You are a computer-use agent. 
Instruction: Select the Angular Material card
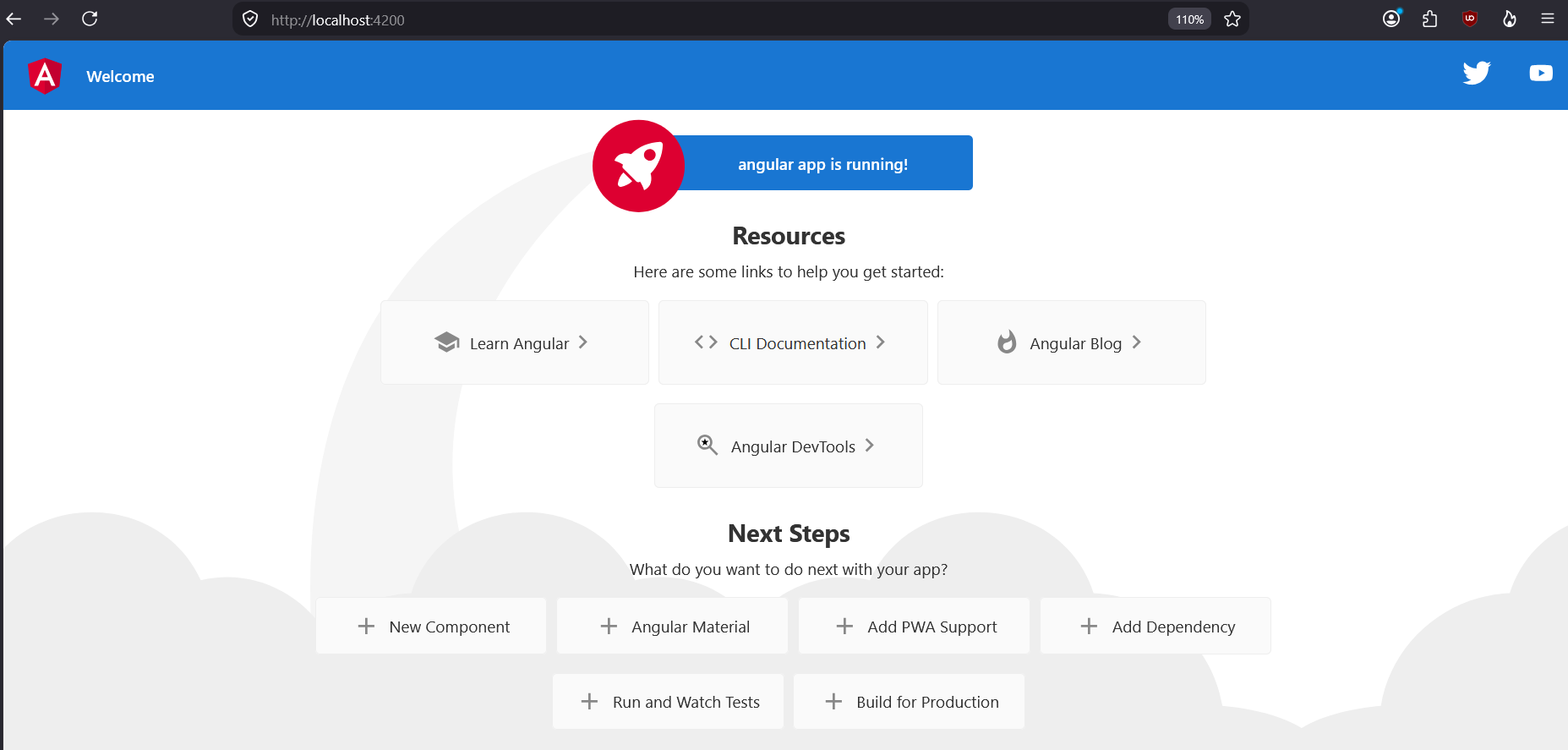coord(672,626)
